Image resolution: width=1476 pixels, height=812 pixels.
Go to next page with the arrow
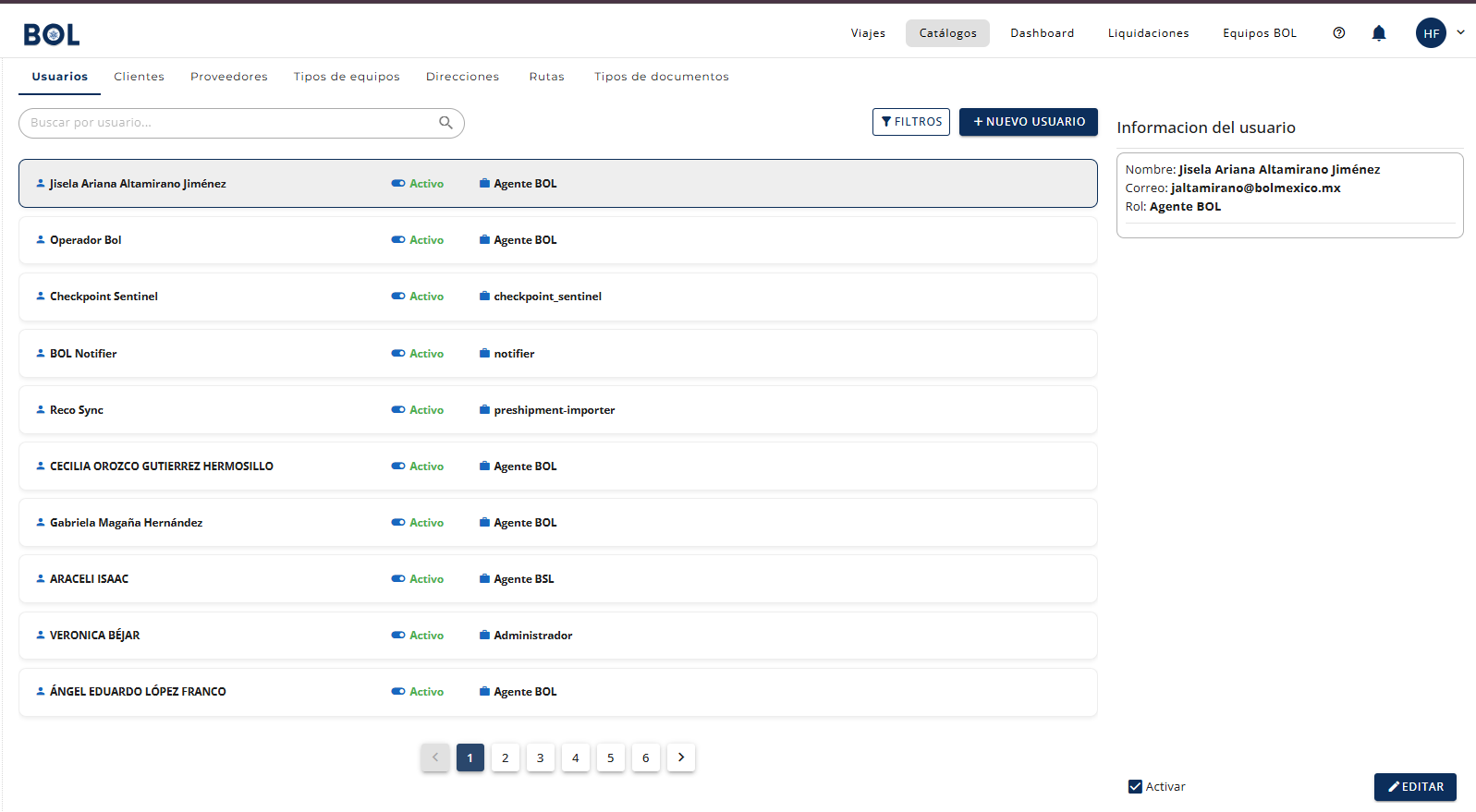click(x=681, y=757)
